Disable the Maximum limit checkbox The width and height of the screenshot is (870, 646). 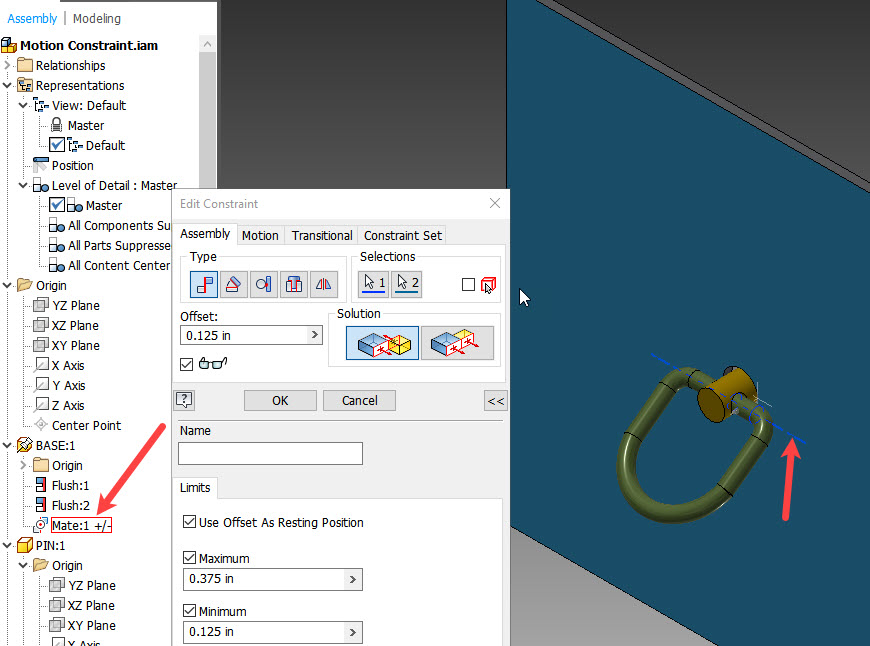click(x=190, y=555)
